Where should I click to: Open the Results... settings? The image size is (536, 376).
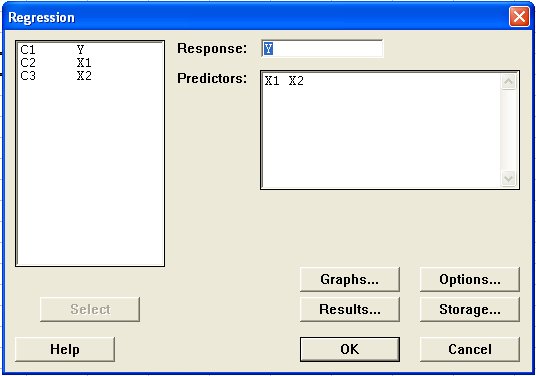[x=350, y=309]
